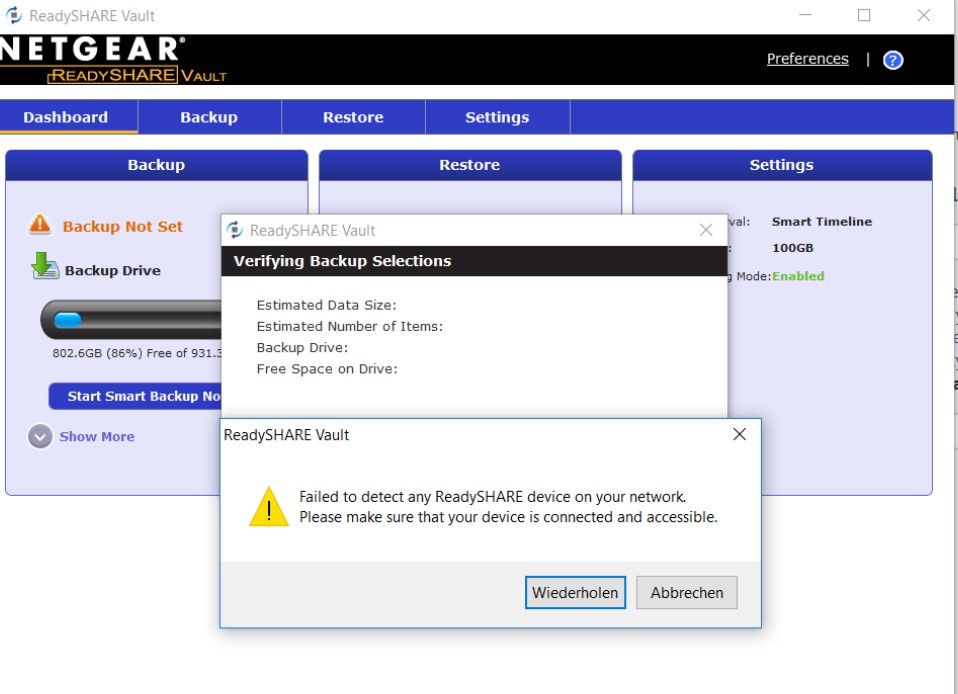The image size is (958, 694).
Task: Click the 100GB value
Action: (x=792, y=248)
